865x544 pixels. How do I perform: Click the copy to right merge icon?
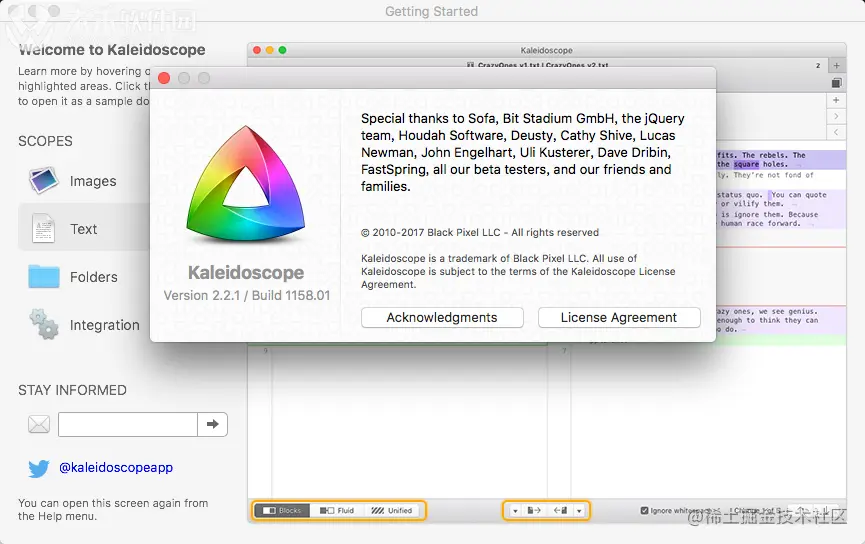pos(534,511)
